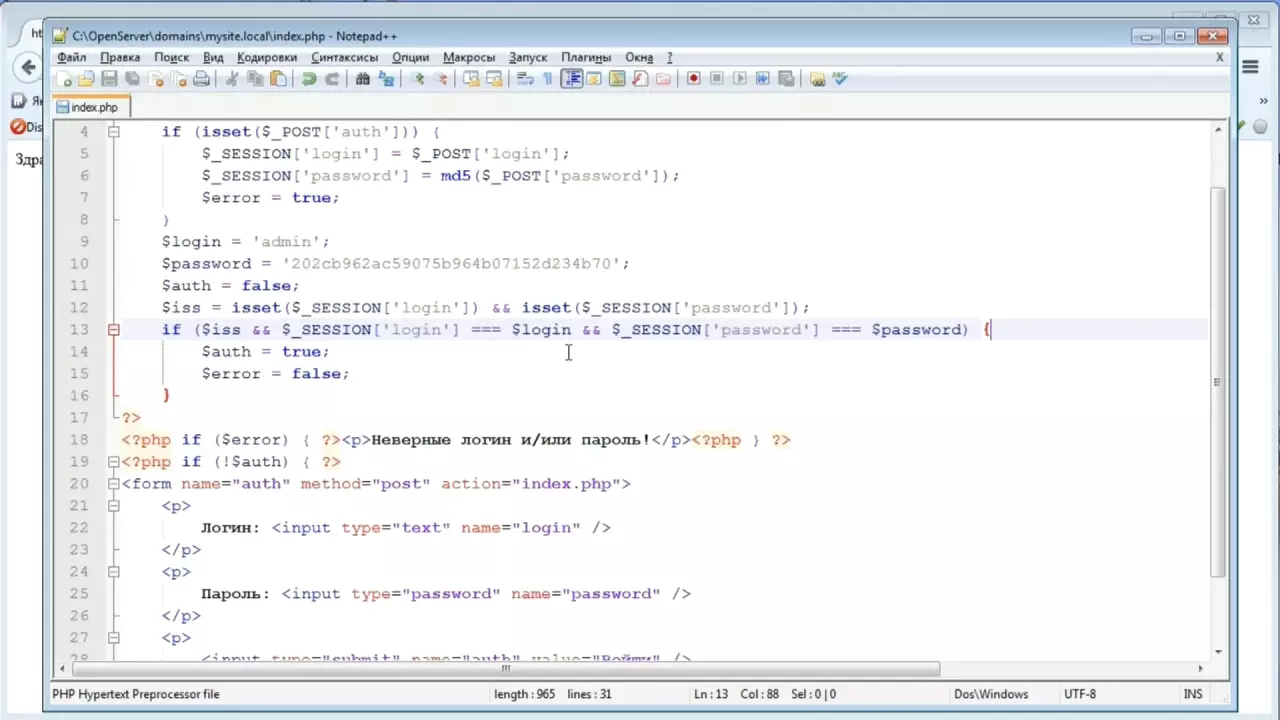Toggle word wrap in the toolbar

click(x=525, y=79)
